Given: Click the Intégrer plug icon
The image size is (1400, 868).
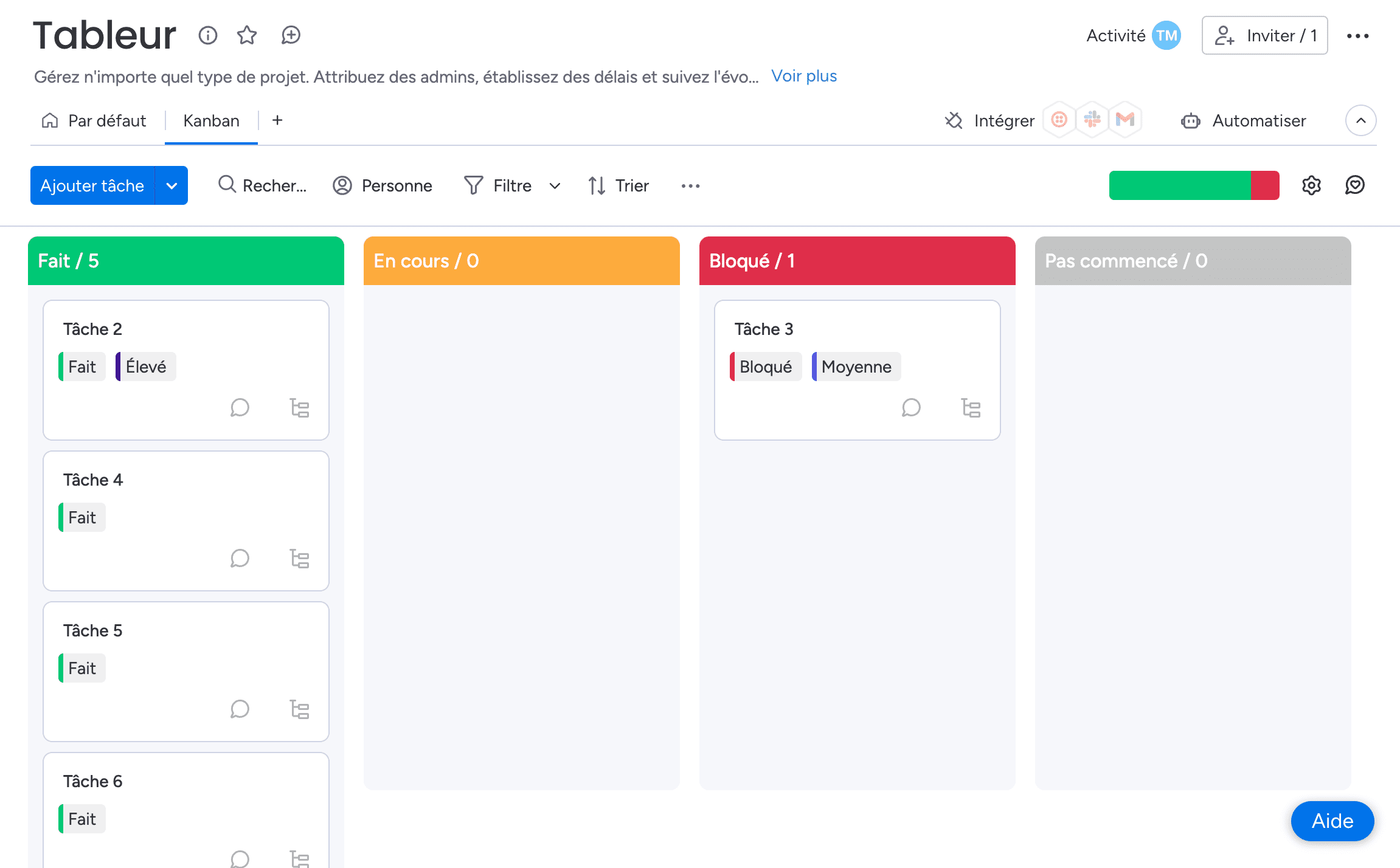Looking at the screenshot, I should [954, 120].
